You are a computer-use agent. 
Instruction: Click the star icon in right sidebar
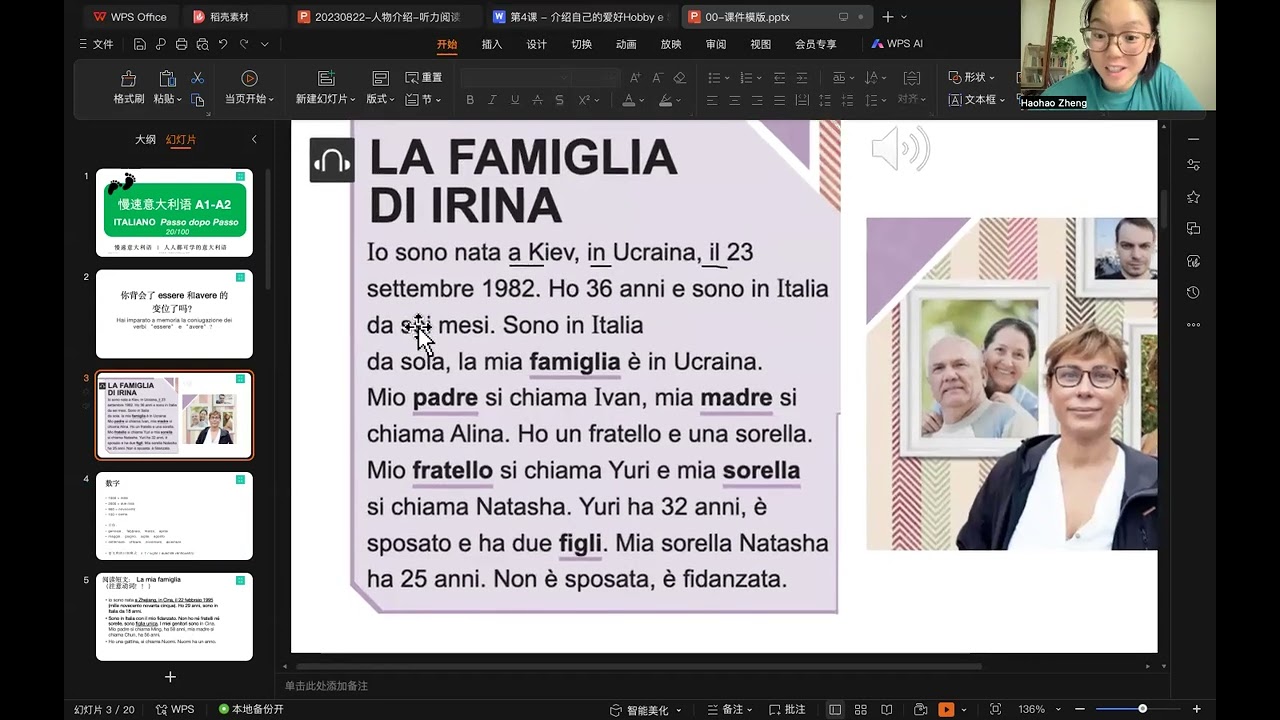click(1193, 197)
